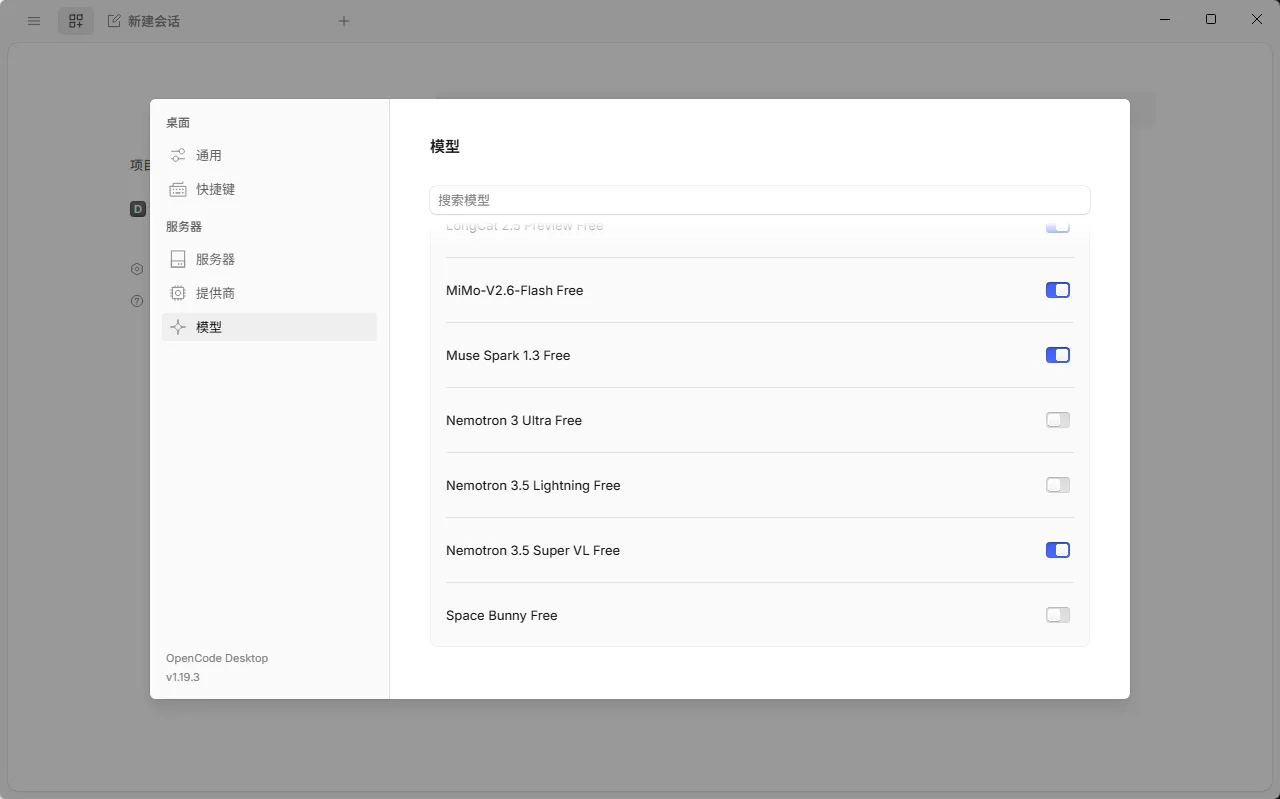The width and height of the screenshot is (1280, 799).
Task: Enable the Nemotron 3 Ultra Free model
Action: click(1058, 420)
